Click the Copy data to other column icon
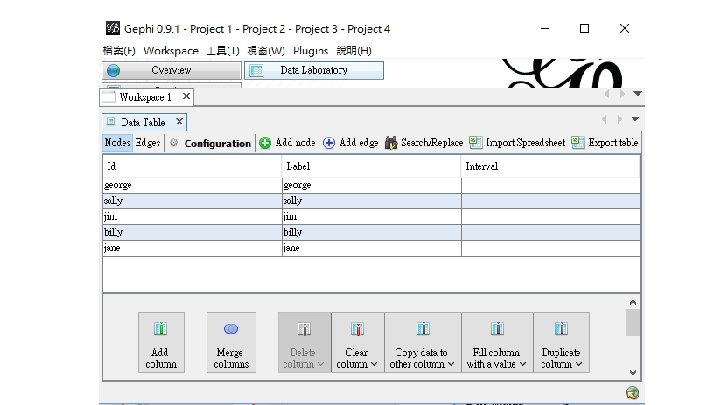The image size is (720, 405). (x=423, y=329)
